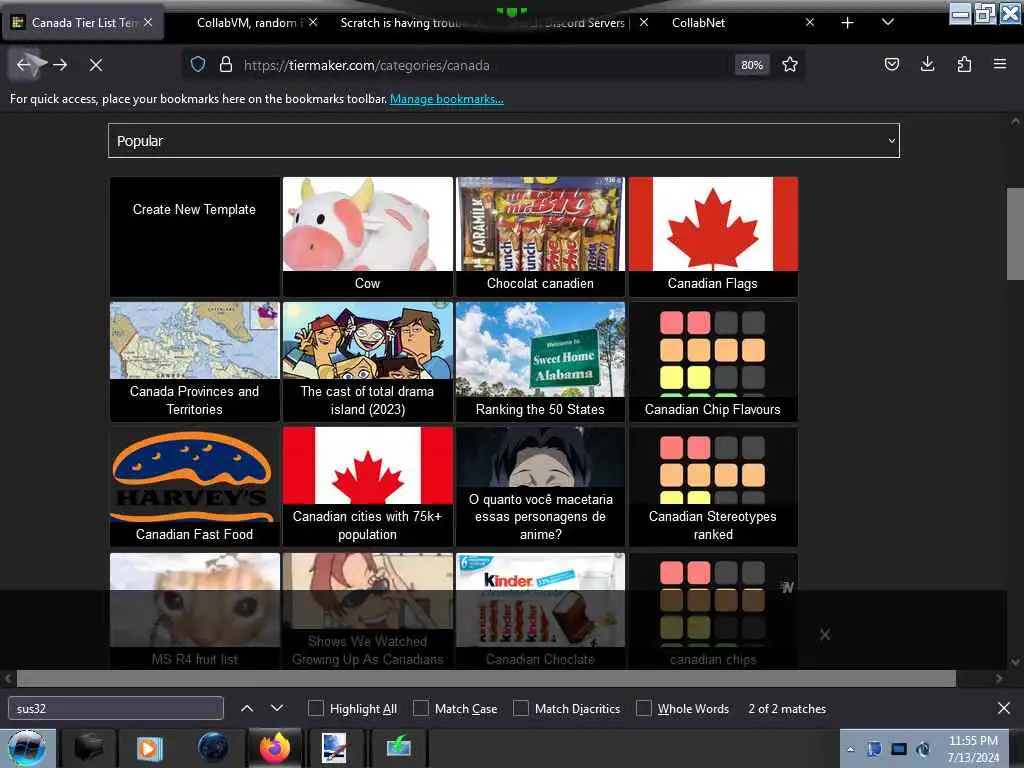Find next match arrow in find bar
This screenshot has height=768, width=1024.
(x=277, y=708)
